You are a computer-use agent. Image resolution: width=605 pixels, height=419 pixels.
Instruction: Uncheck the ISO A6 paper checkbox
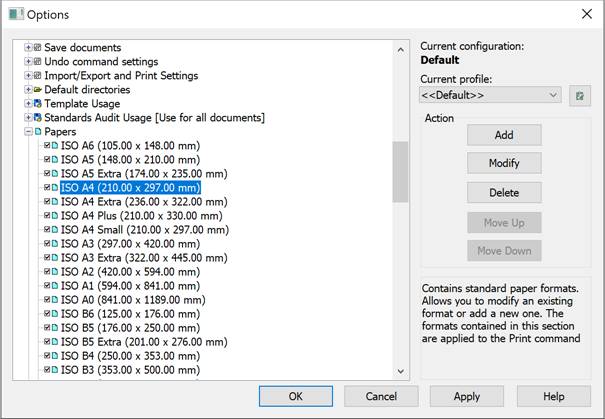(x=46, y=146)
